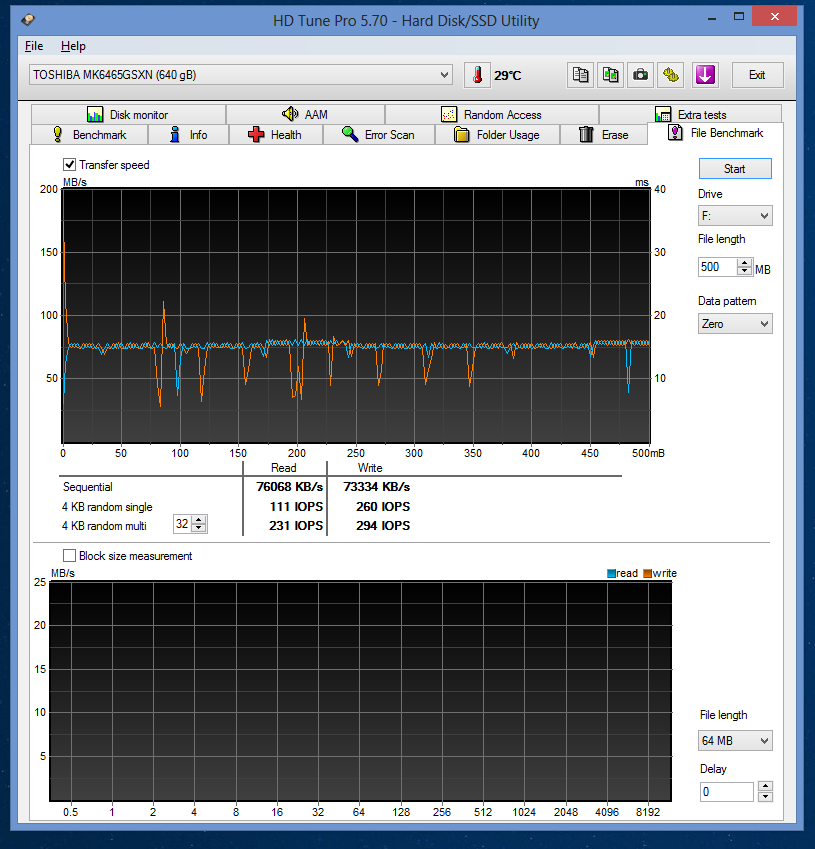Click the 231 IOPS read value
This screenshot has width=815, height=849.
click(296, 526)
